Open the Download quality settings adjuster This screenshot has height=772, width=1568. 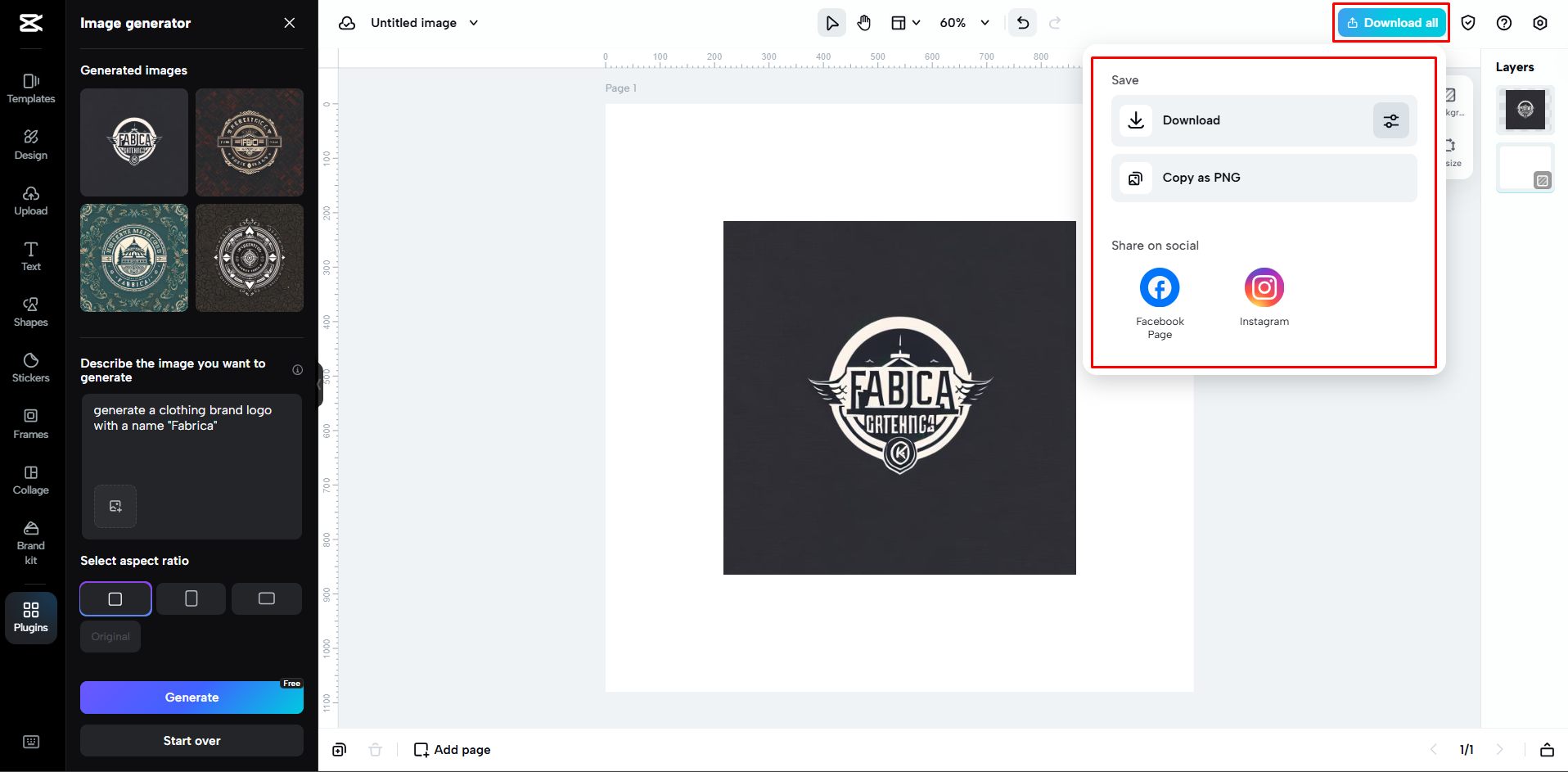click(x=1390, y=120)
